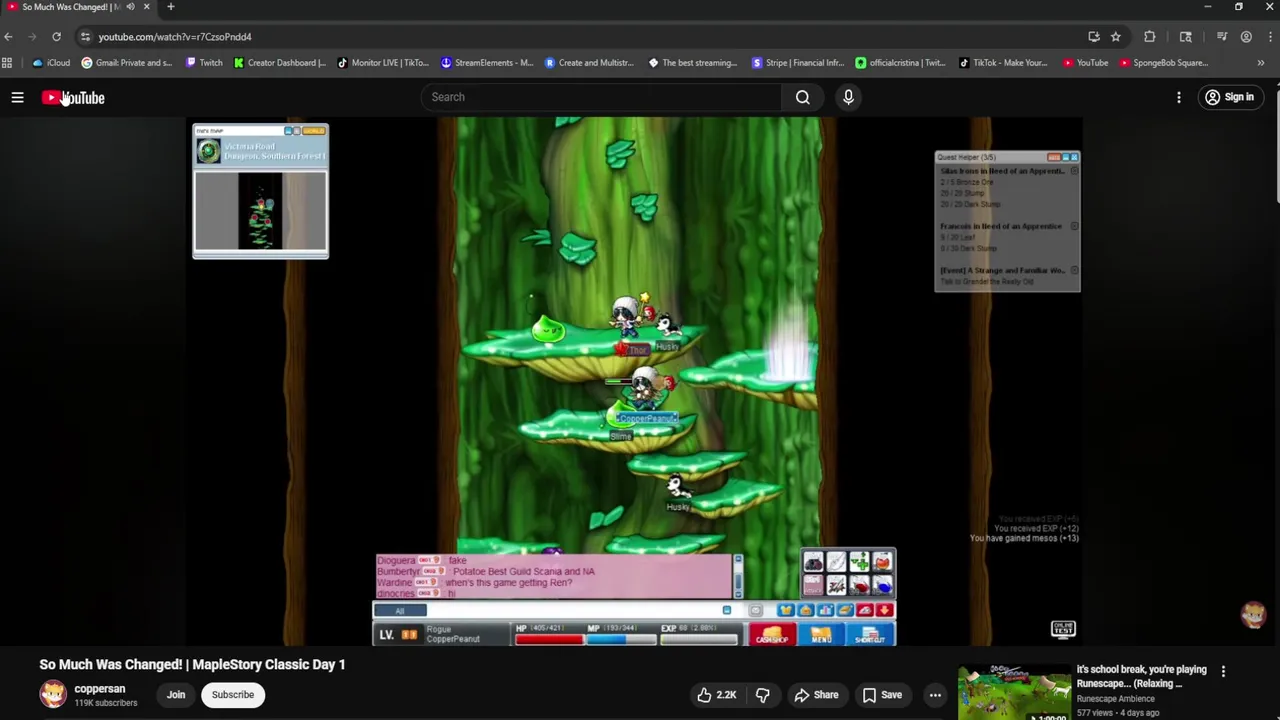Viewport: 1280px width, 720px height.
Task: Go to YouTube home via logo
Action: click(73, 97)
